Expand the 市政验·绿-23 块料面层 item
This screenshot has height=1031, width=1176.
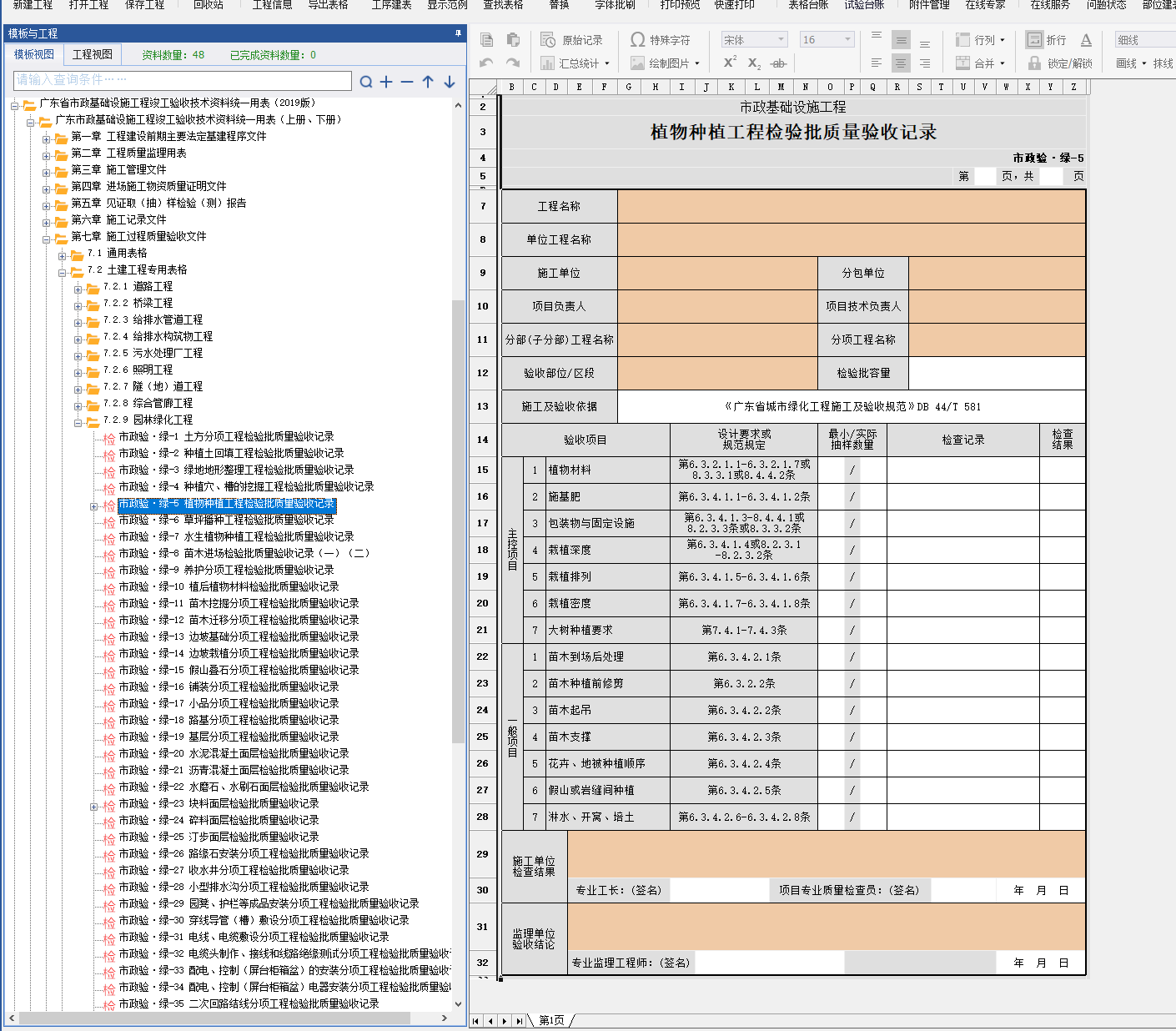tap(94, 807)
